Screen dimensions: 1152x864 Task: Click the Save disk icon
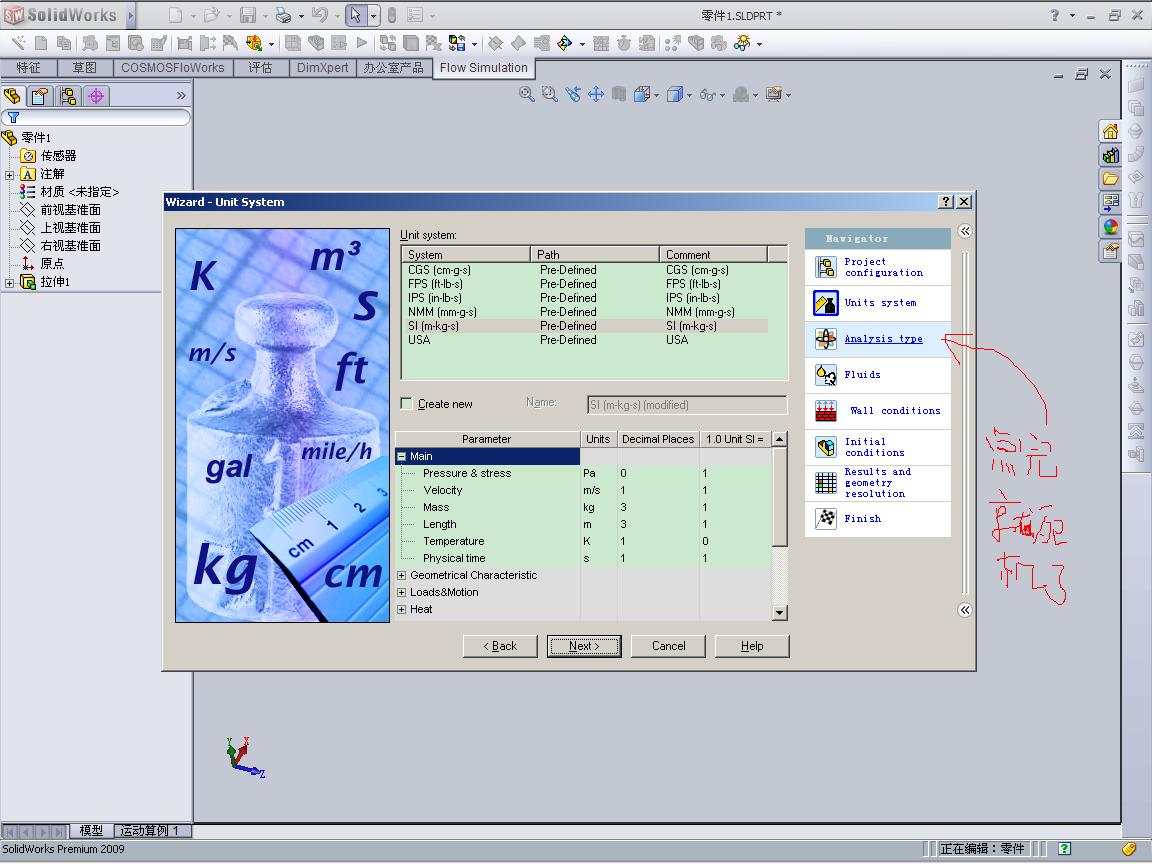coord(248,15)
